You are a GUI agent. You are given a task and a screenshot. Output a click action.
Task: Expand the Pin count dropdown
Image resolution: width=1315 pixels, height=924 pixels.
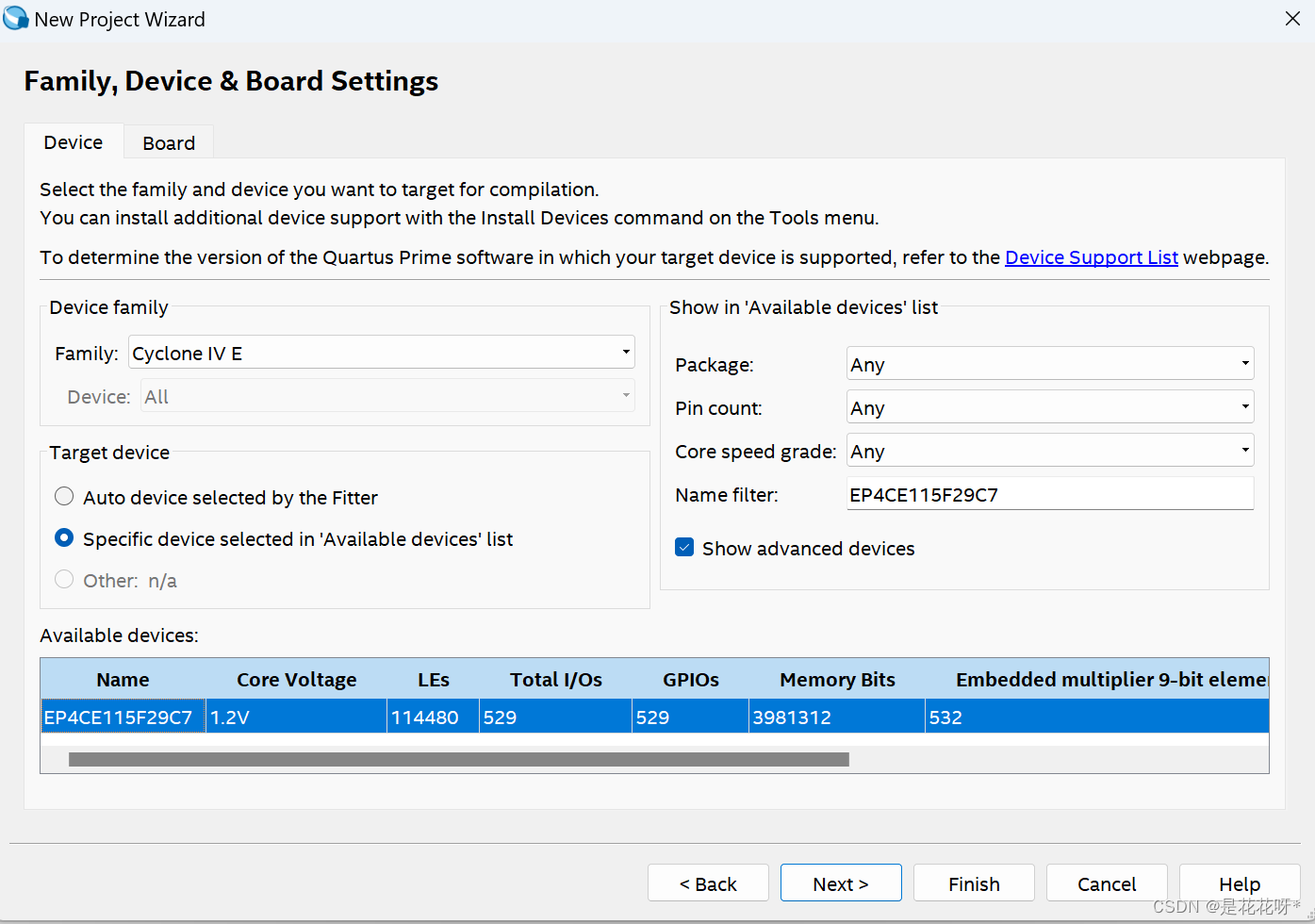pos(1050,407)
